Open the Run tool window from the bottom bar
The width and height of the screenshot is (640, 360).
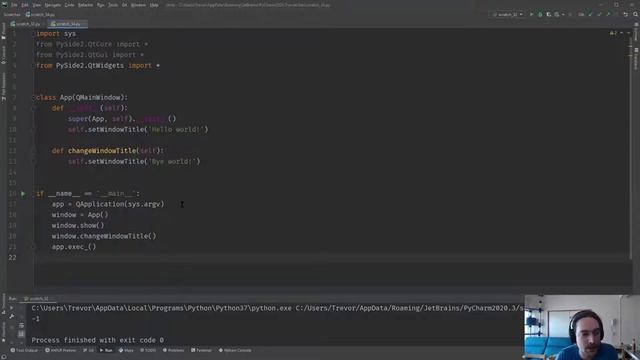(106, 350)
